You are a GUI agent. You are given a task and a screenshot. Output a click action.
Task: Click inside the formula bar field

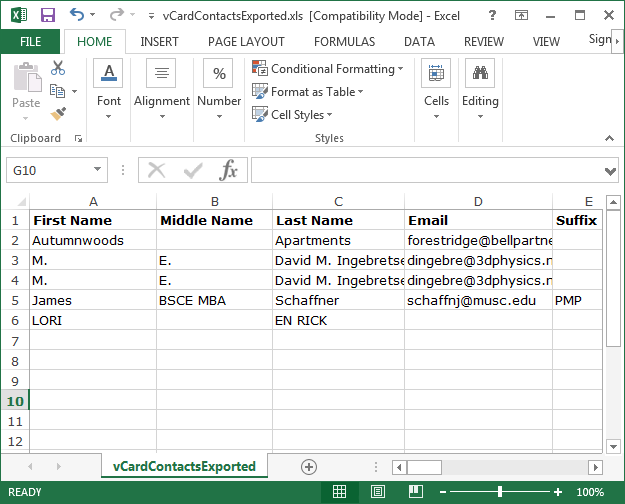427,170
